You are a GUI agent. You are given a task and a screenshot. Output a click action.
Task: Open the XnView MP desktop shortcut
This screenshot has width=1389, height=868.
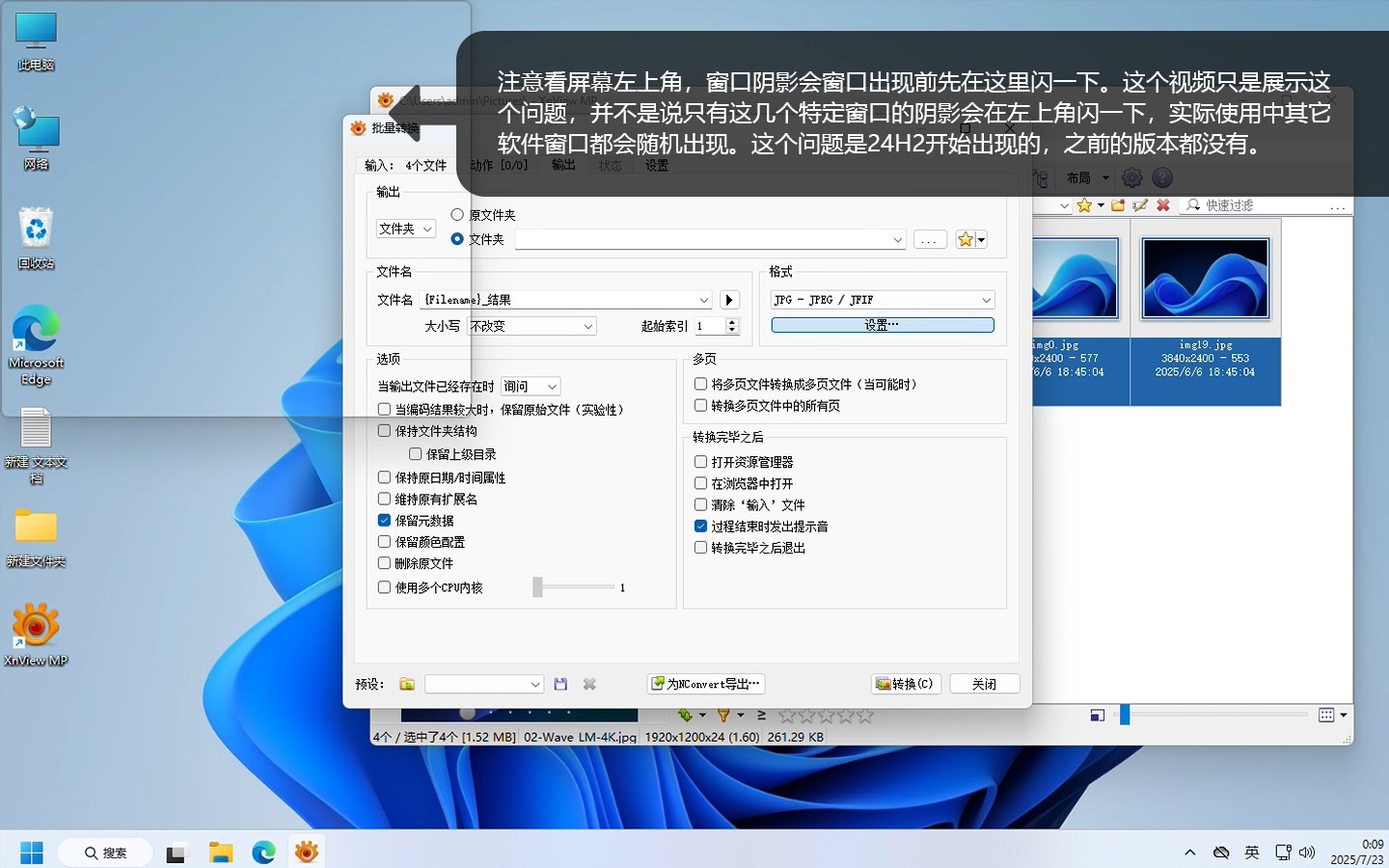click(36, 634)
